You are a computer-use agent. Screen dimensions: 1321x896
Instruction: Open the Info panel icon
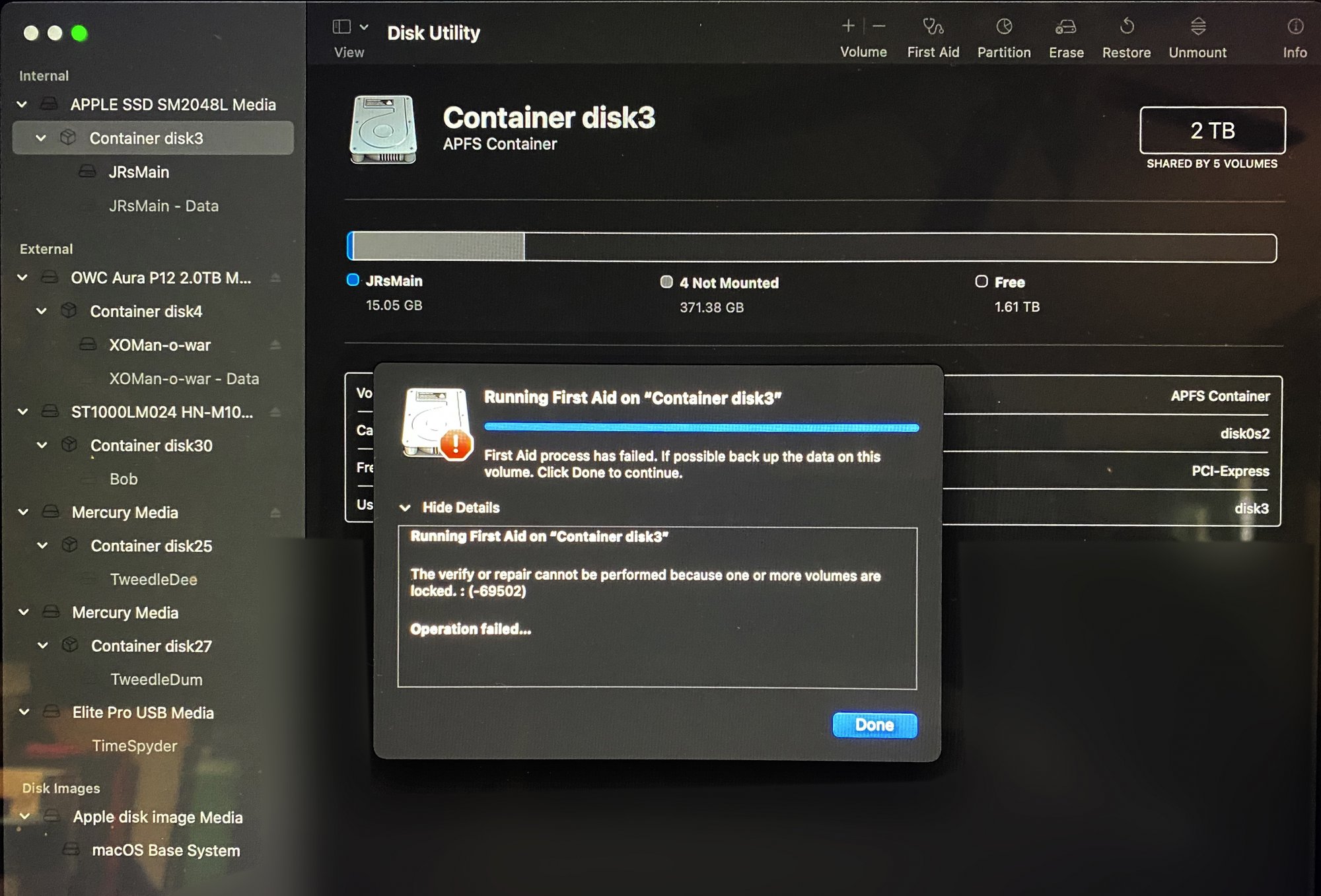pos(1295,27)
